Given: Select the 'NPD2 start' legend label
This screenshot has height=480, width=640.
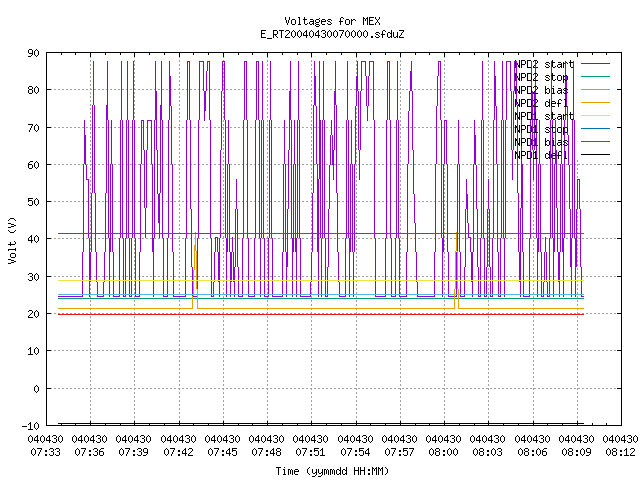Looking at the screenshot, I should pos(544,64).
